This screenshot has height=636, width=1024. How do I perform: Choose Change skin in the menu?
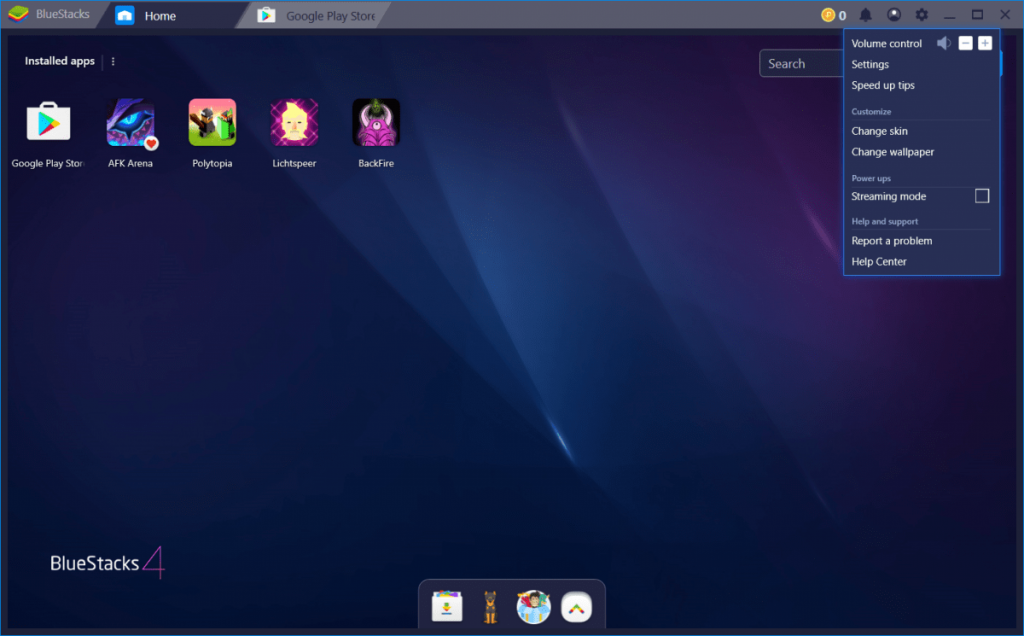pos(879,131)
